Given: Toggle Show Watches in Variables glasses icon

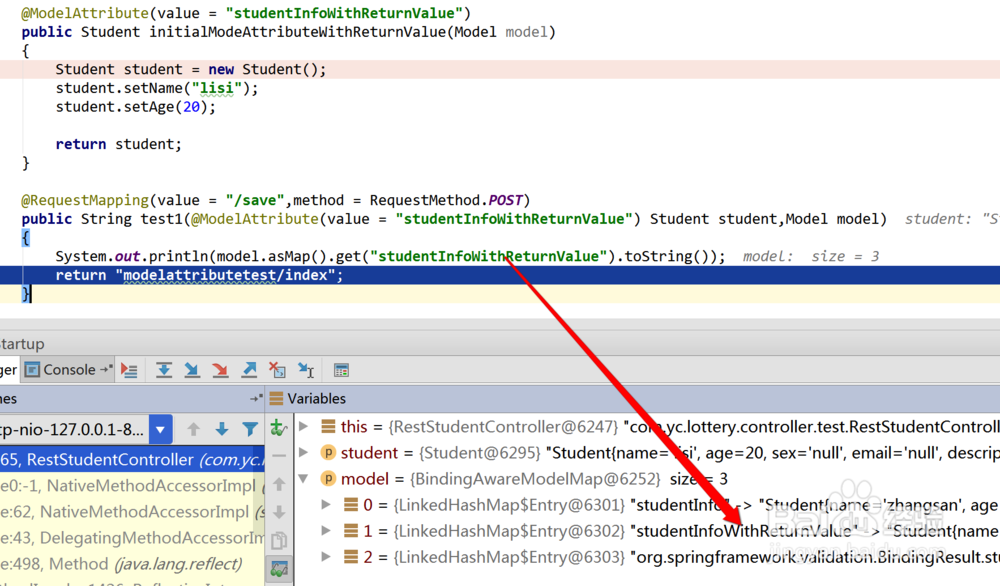Looking at the screenshot, I should click(279, 569).
